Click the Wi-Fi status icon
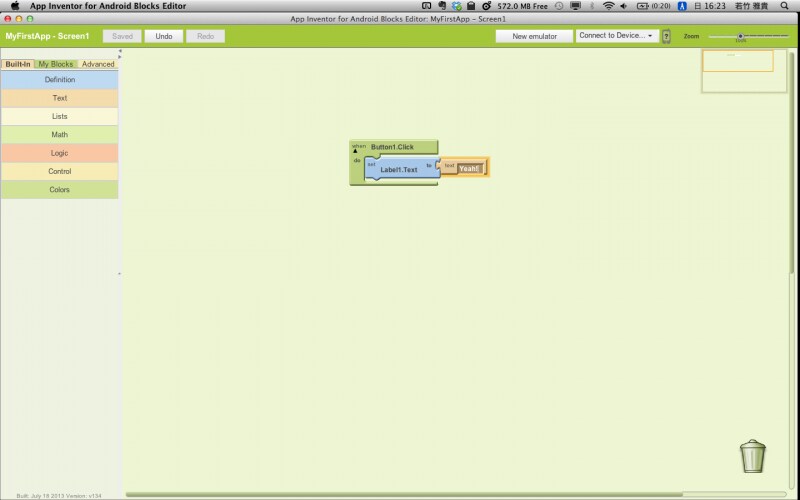 tap(608, 6)
